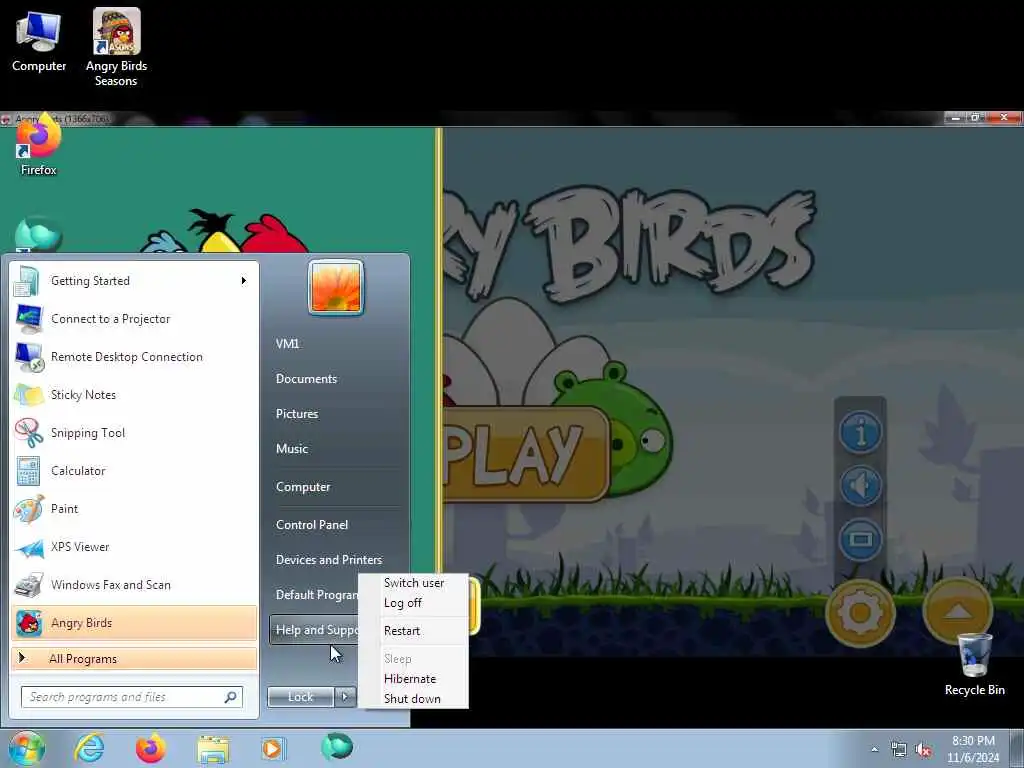The image size is (1024, 768).
Task: Open Default Programs
Action: pyautogui.click(x=315, y=595)
